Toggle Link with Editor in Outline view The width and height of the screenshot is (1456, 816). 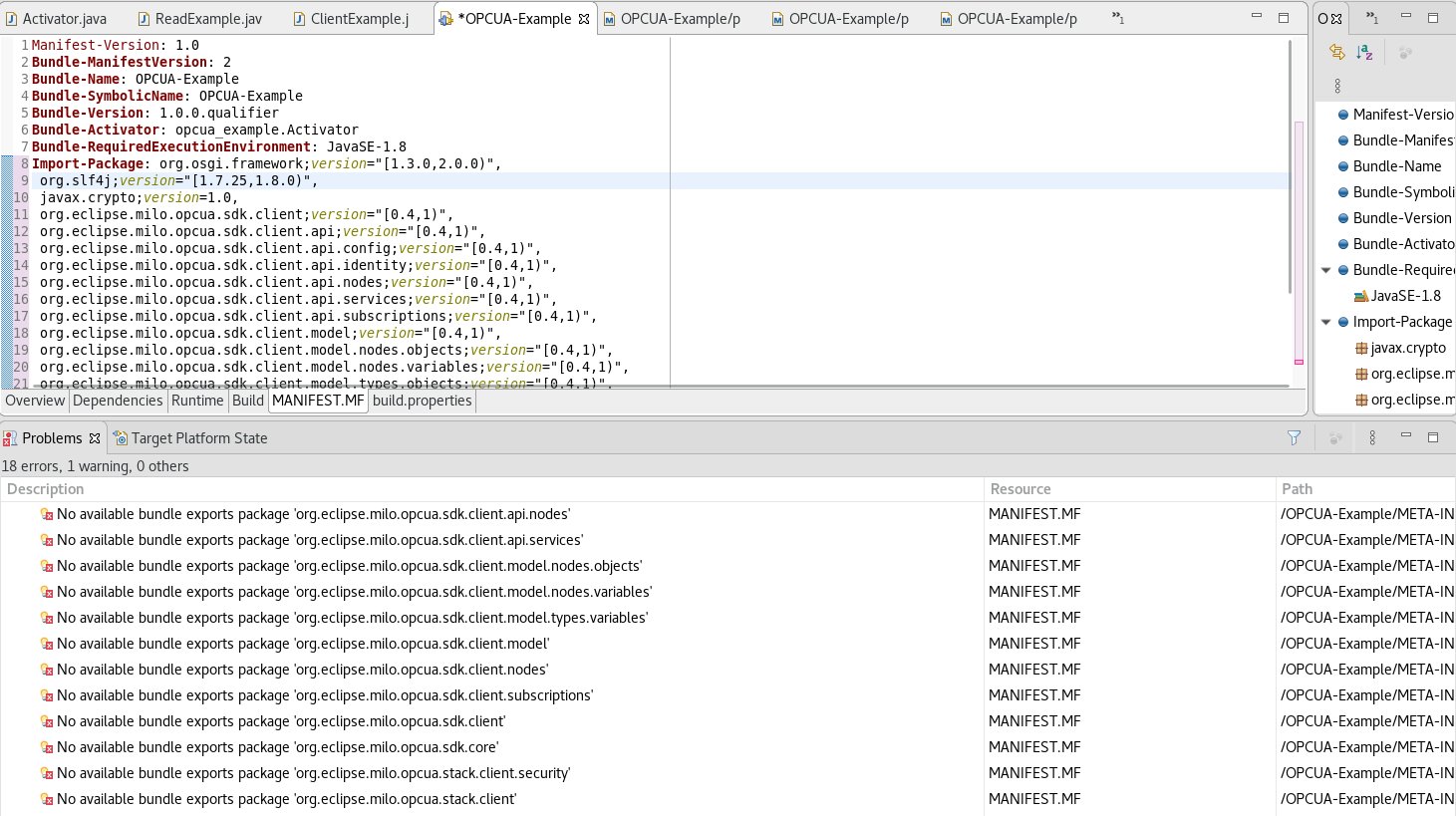point(1336,52)
